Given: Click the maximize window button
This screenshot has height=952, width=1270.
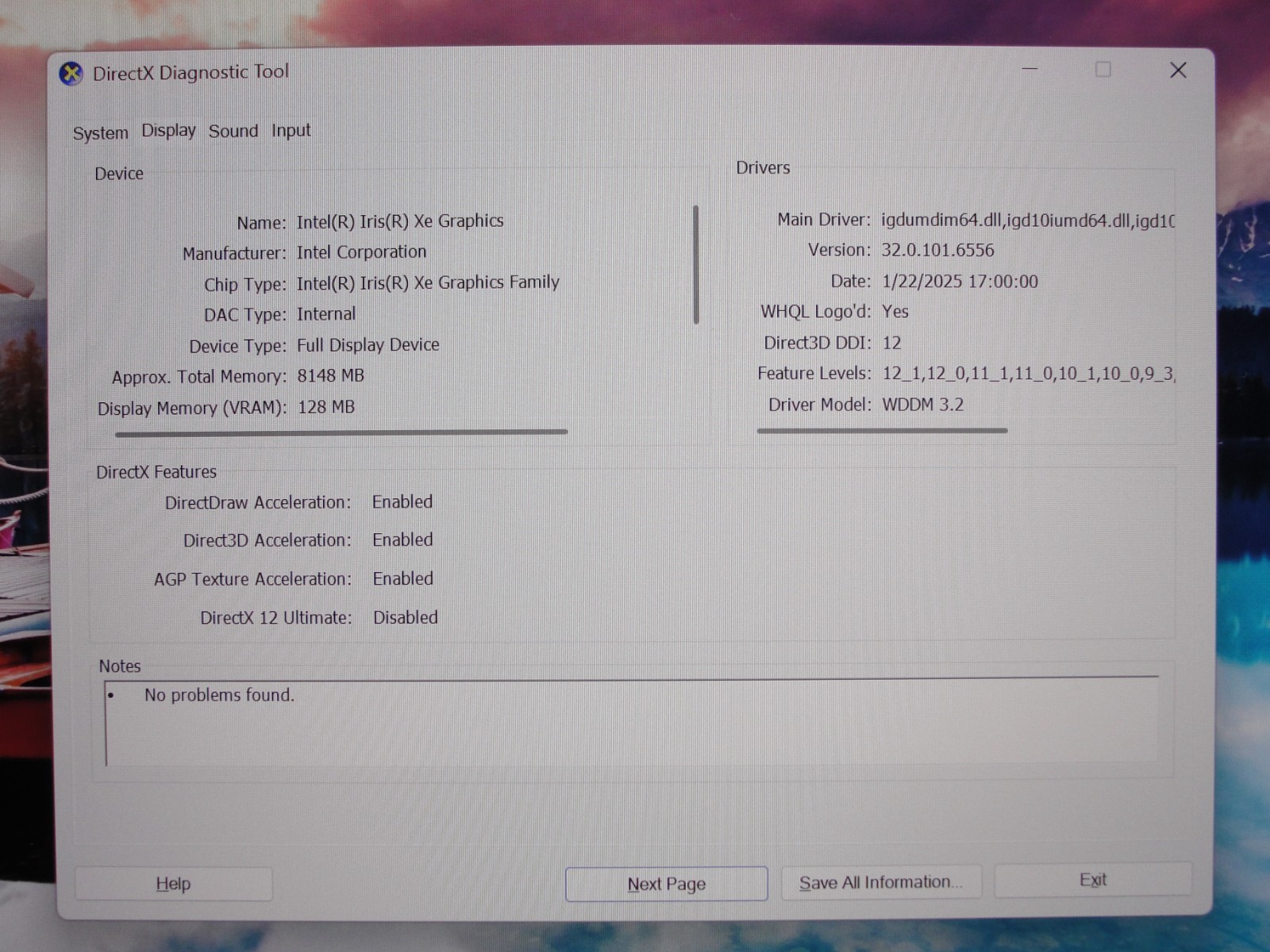Looking at the screenshot, I should coord(1103,69).
